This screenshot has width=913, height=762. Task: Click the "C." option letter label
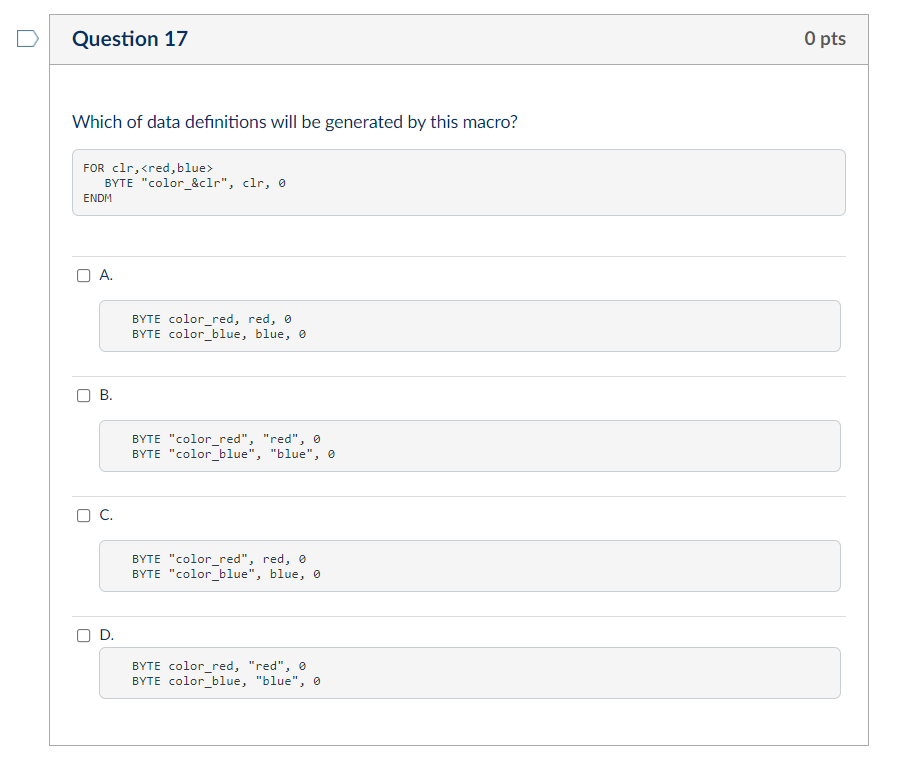[x=107, y=515]
